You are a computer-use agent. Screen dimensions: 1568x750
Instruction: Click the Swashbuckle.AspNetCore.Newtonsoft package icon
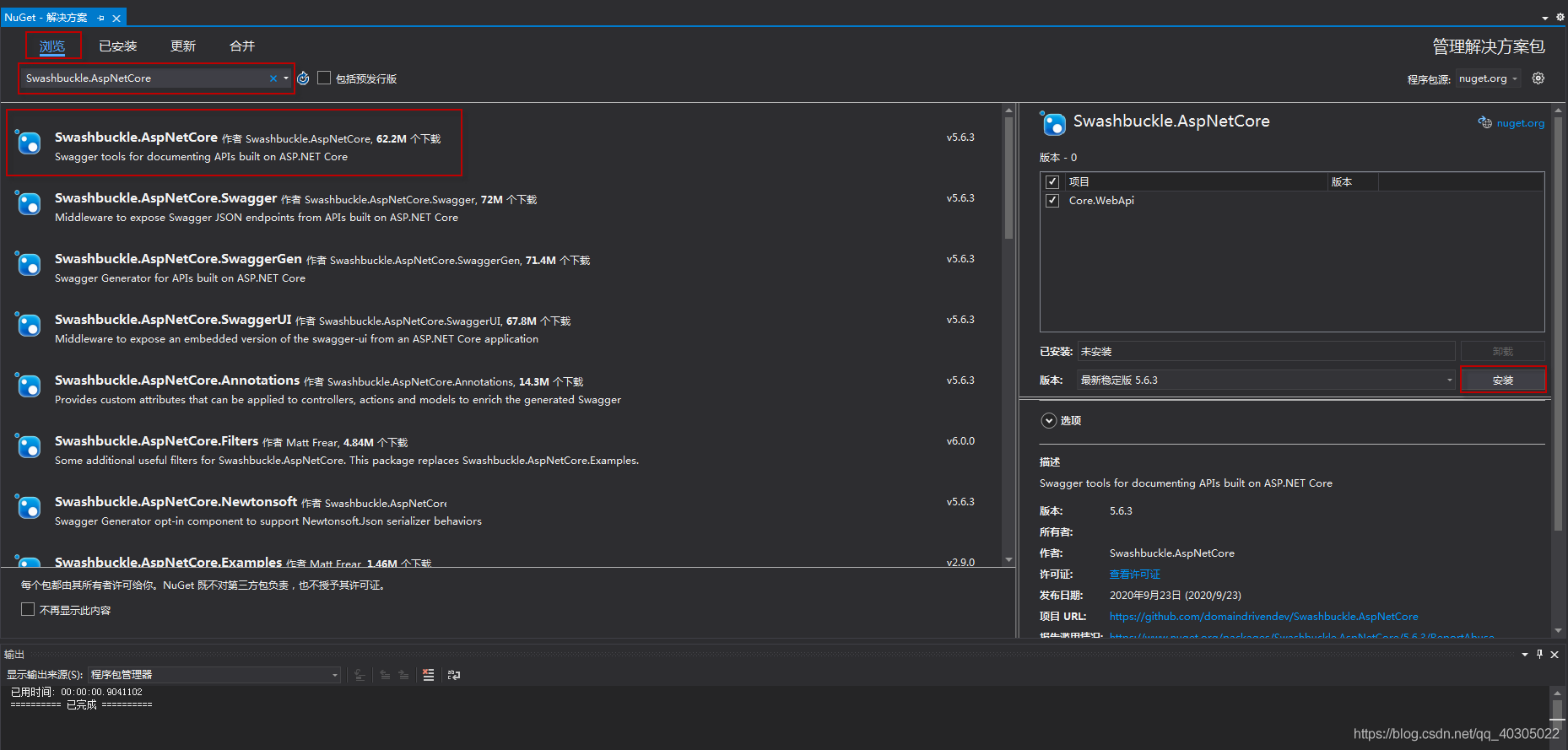click(x=30, y=508)
